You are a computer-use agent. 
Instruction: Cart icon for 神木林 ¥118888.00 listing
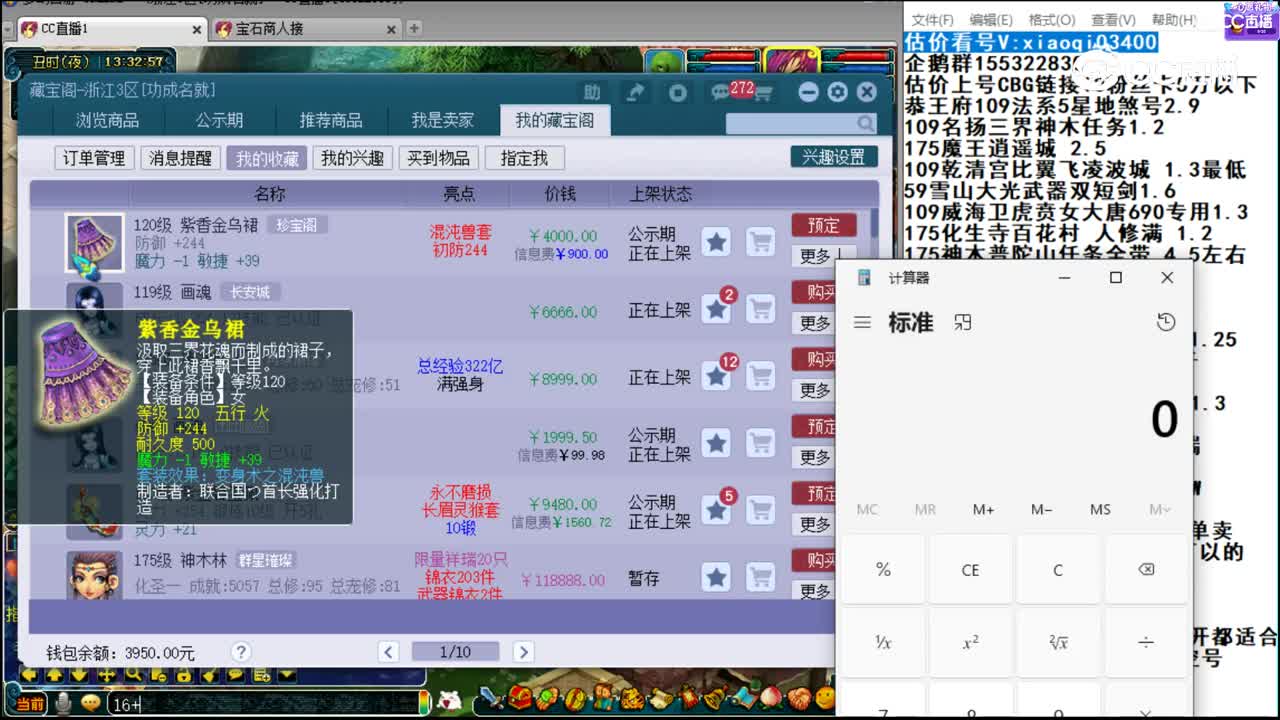[761, 577]
